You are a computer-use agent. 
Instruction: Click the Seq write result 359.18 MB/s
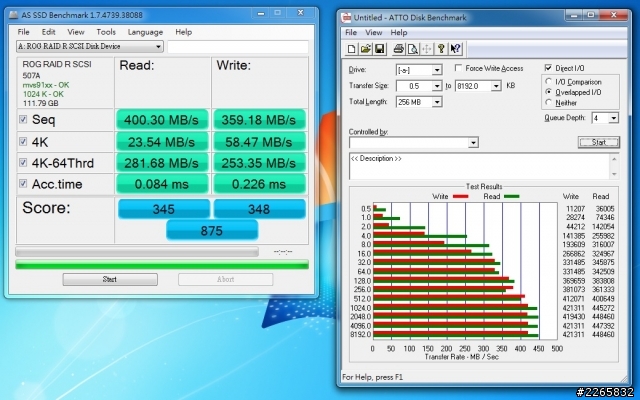point(259,120)
